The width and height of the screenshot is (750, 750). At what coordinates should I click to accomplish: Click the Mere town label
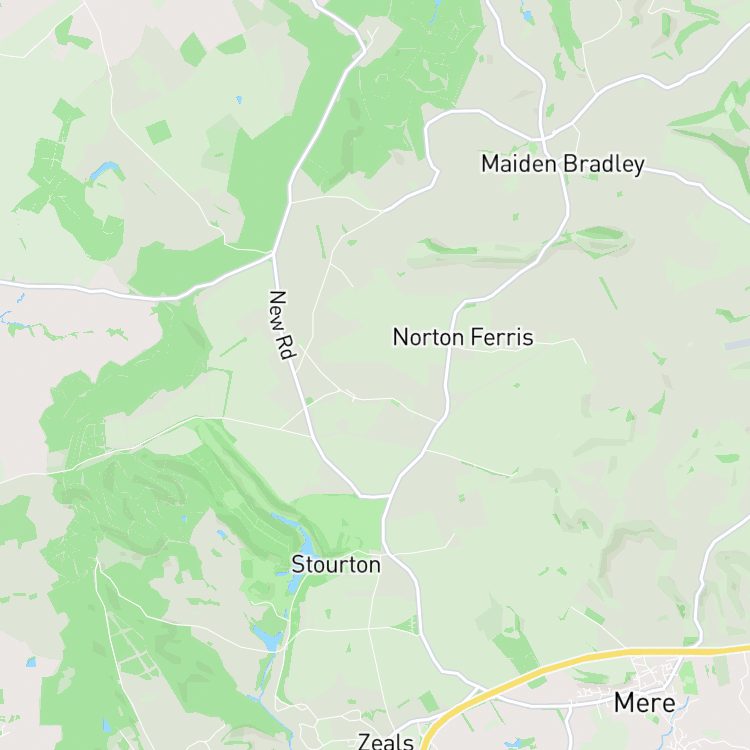644,703
